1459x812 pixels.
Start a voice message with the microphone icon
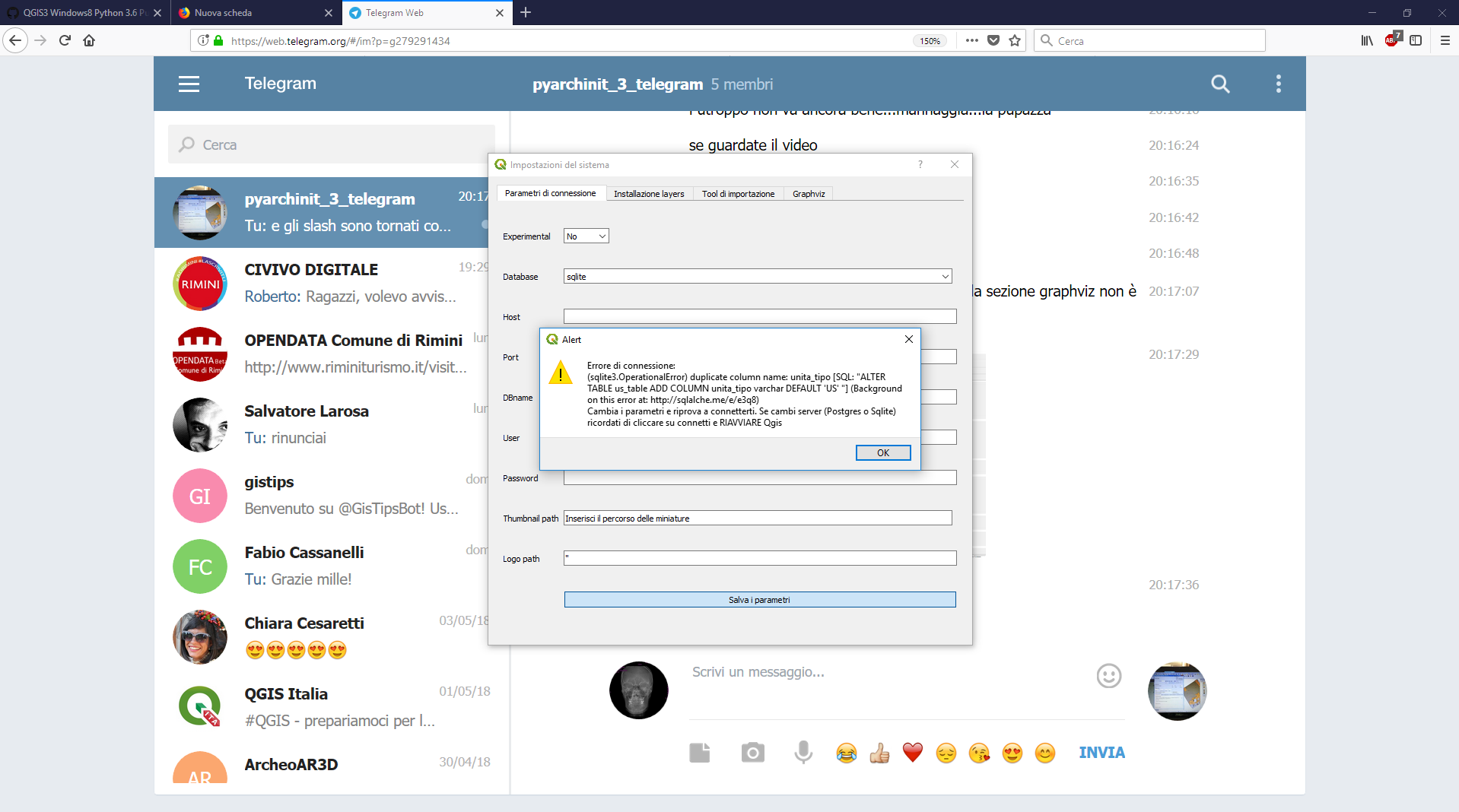point(803,752)
